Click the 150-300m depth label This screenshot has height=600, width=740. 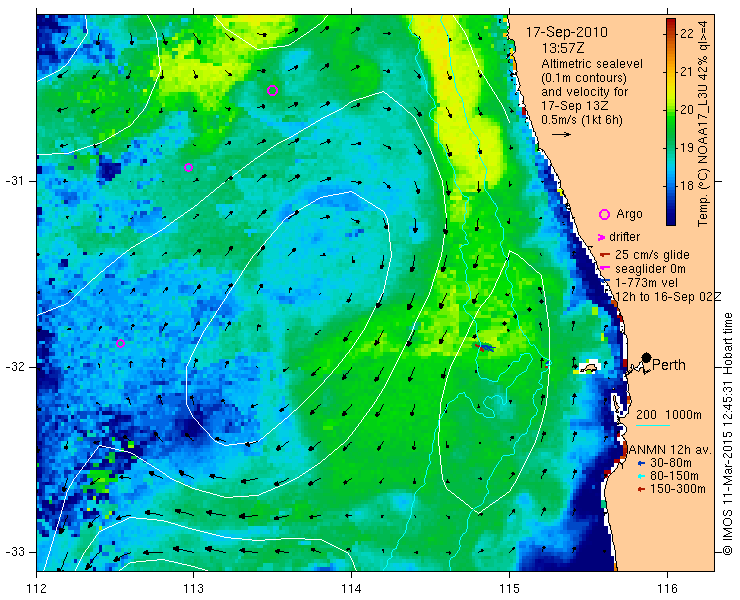(678, 489)
